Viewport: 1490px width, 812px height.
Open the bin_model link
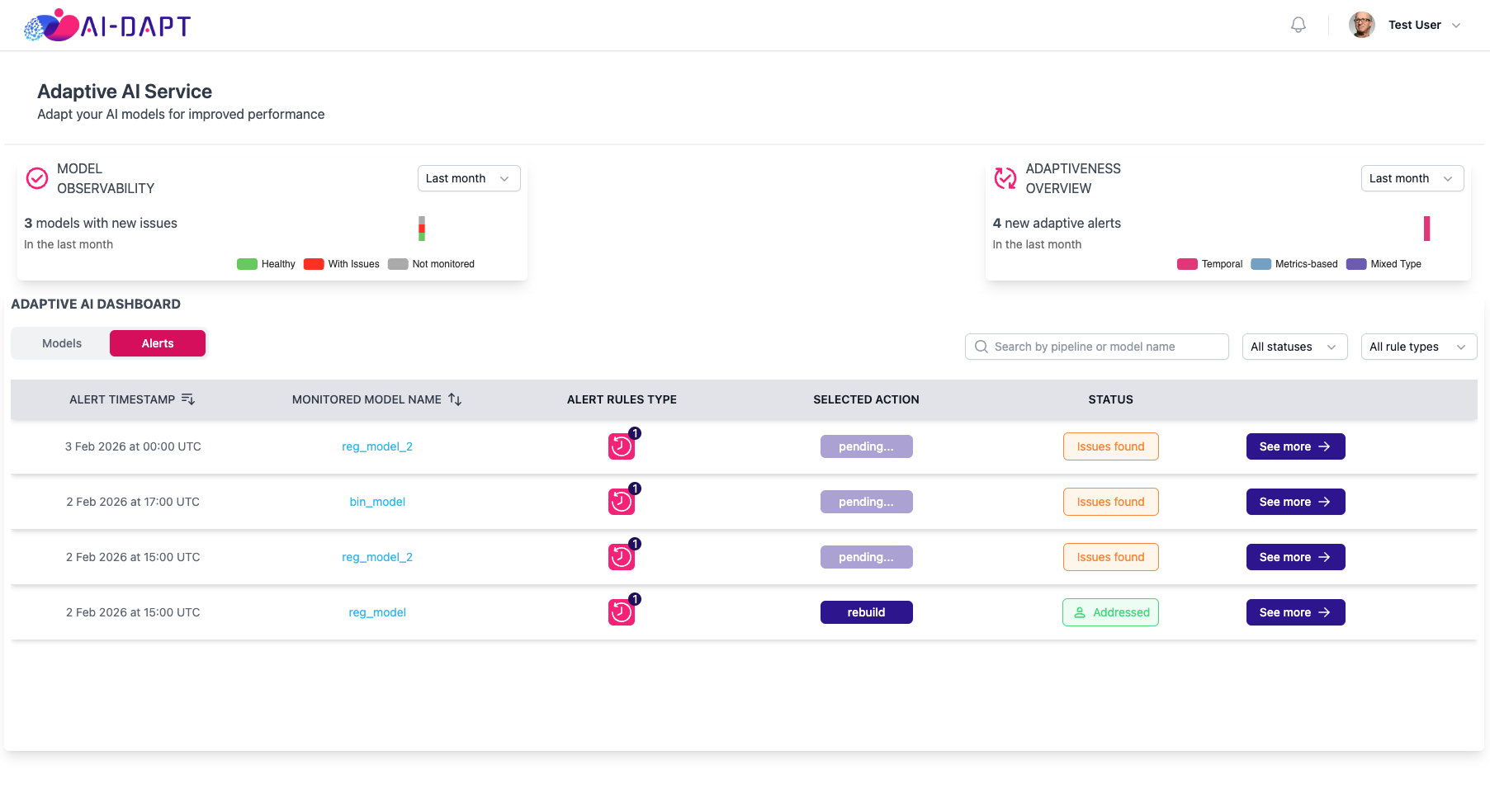377,502
